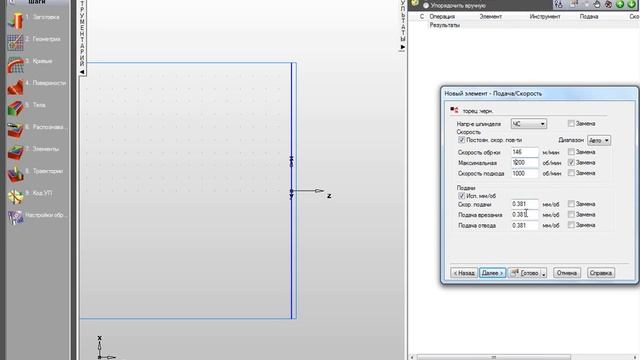This screenshot has height=360, width=640.
Task: Click the Справка button
Action: [x=601, y=273]
